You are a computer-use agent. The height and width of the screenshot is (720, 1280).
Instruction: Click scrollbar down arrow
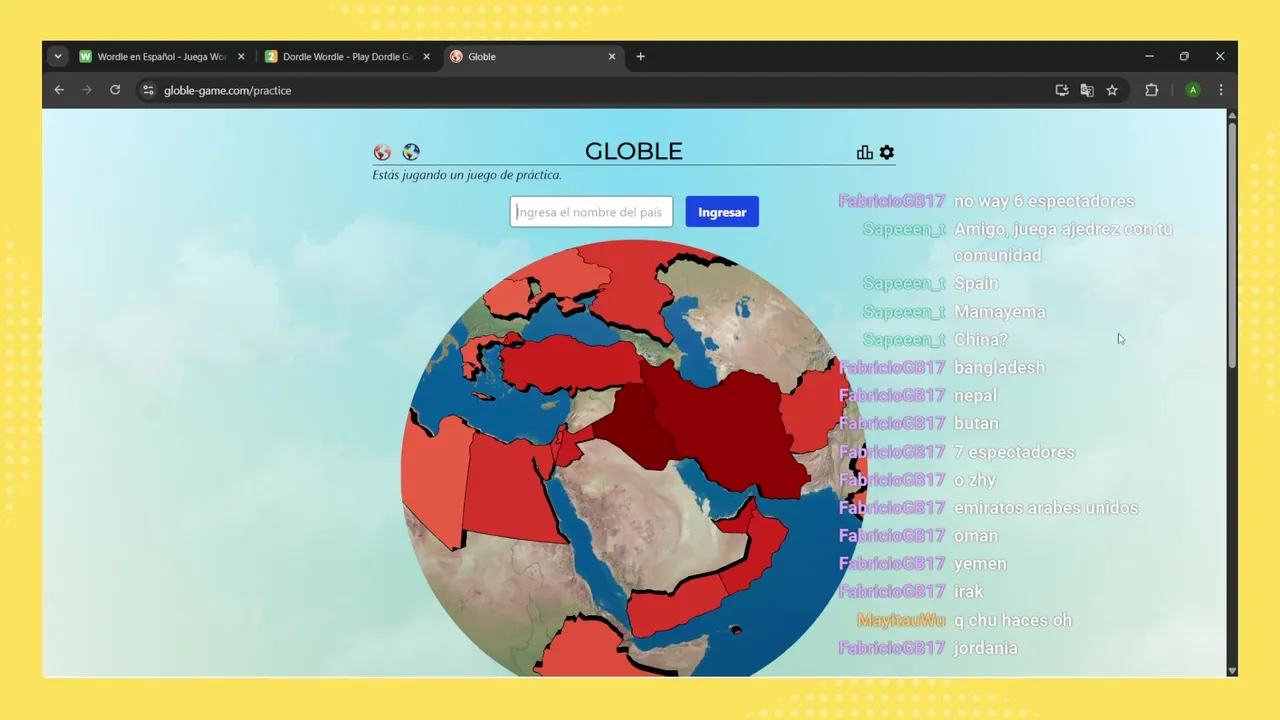[1232, 670]
